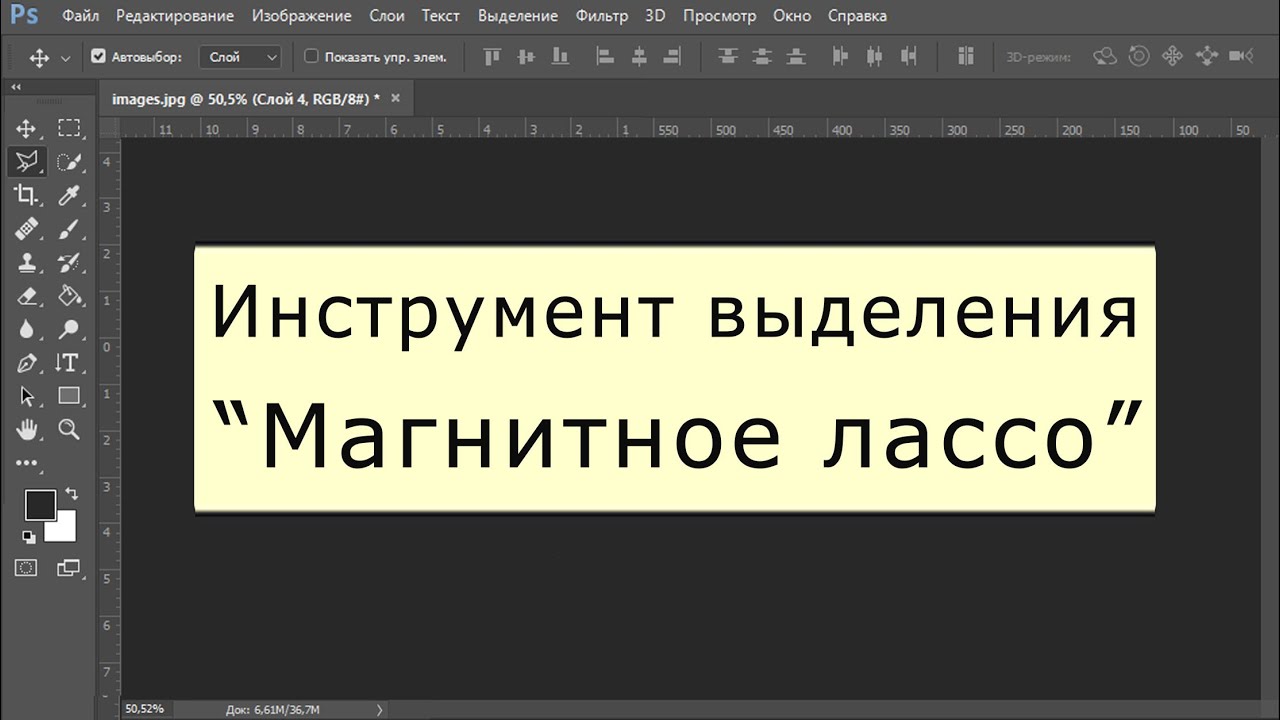Select the Quick Selection tool
This screenshot has width=1280, height=720.
pos(69,161)
